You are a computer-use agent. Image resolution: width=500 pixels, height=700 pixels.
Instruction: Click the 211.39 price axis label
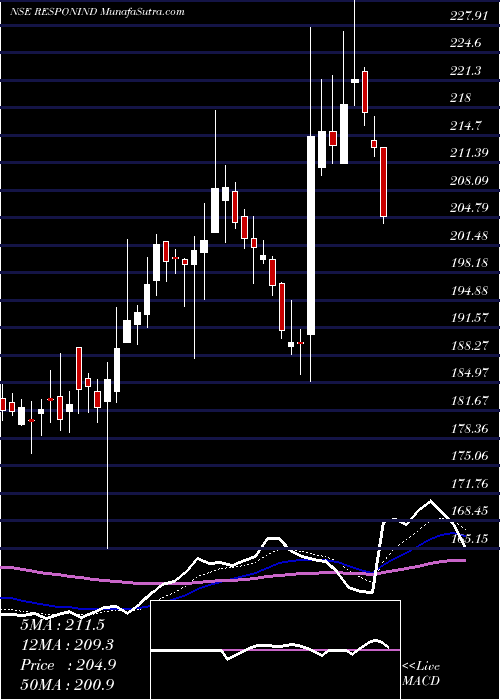(468, 153)
